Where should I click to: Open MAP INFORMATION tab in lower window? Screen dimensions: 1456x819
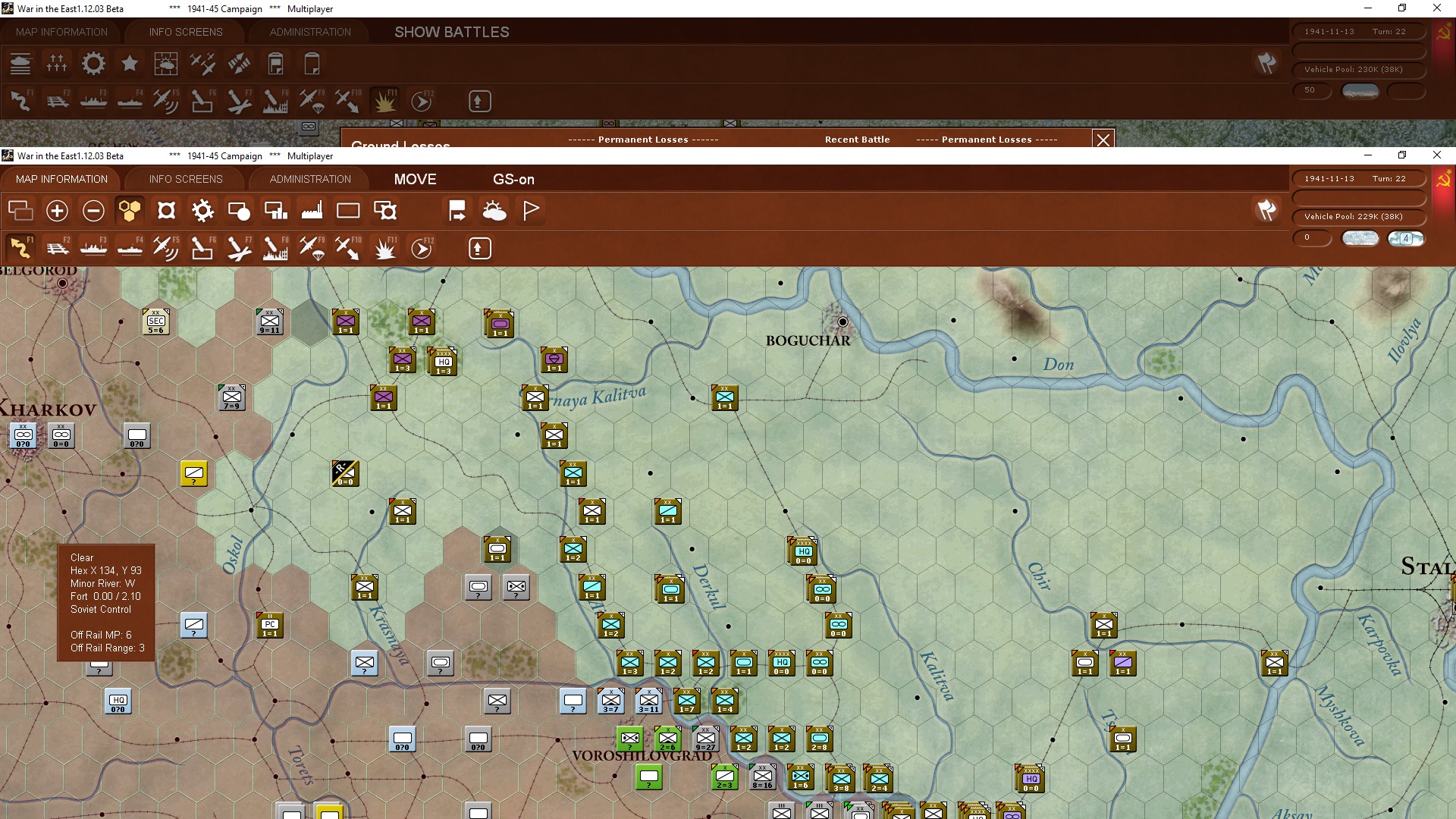pyautogui.click(x=61, y=179)
